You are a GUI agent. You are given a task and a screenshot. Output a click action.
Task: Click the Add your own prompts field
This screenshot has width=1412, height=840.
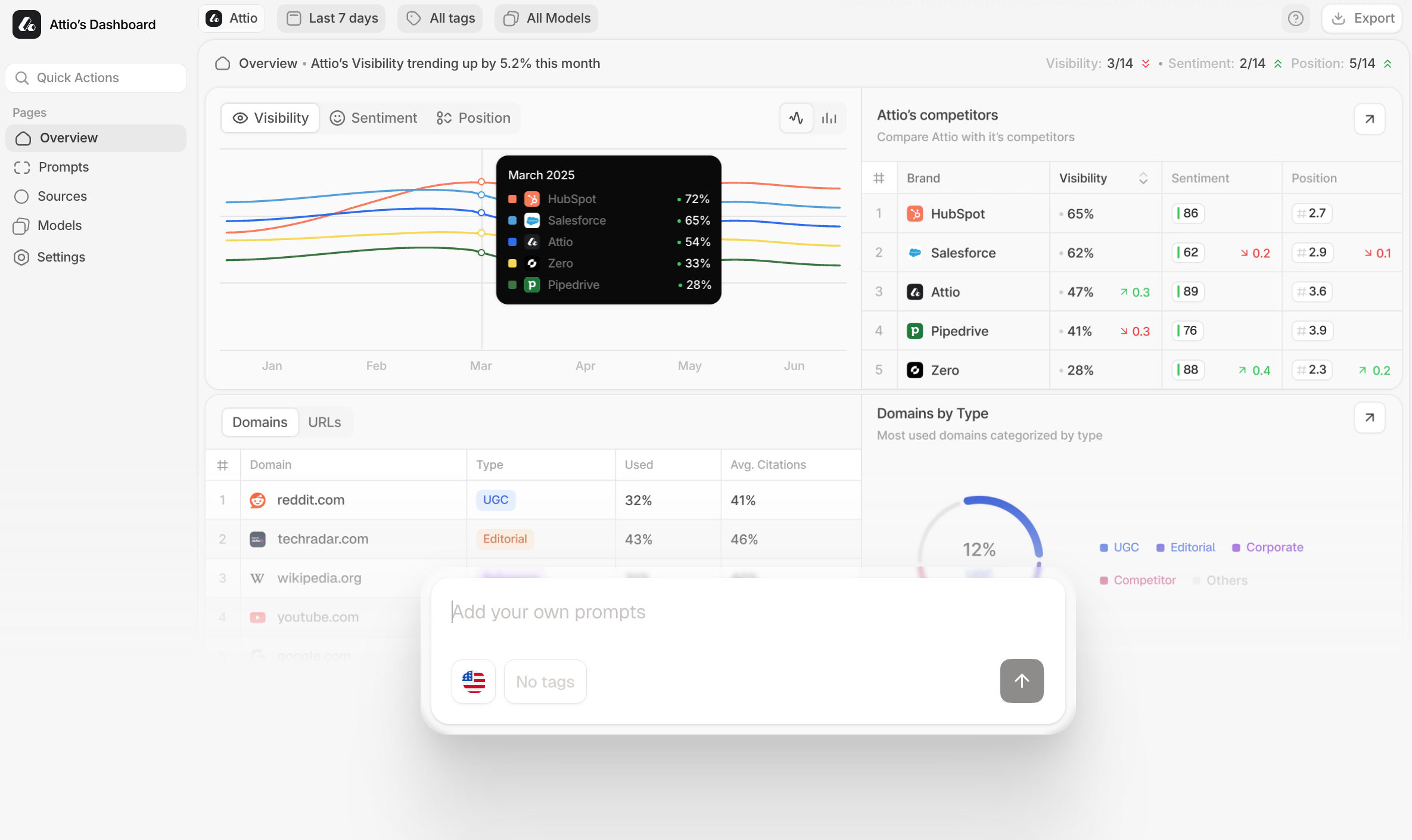click(x=655, y=611)
